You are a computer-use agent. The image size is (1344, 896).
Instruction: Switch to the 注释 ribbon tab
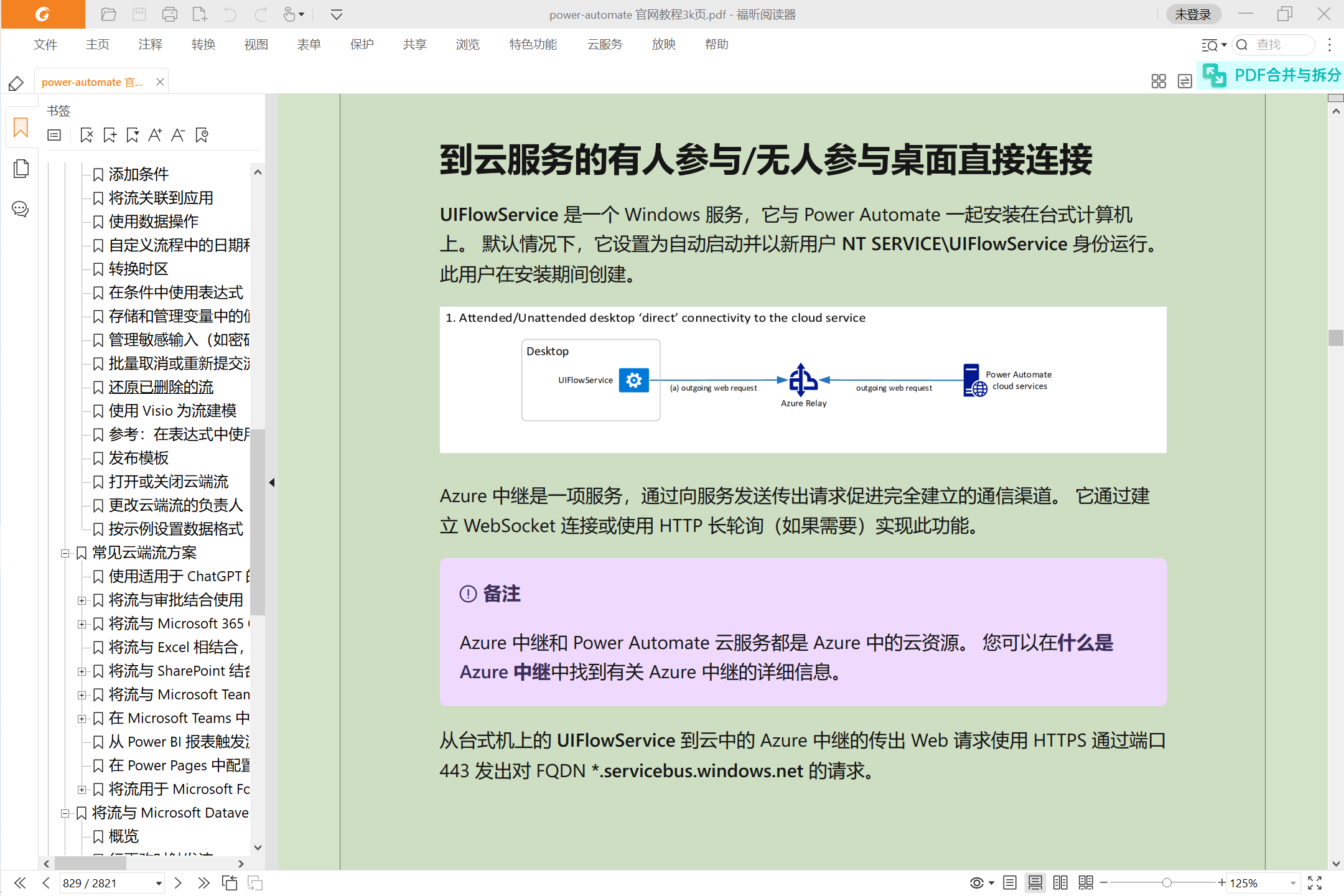151,44
